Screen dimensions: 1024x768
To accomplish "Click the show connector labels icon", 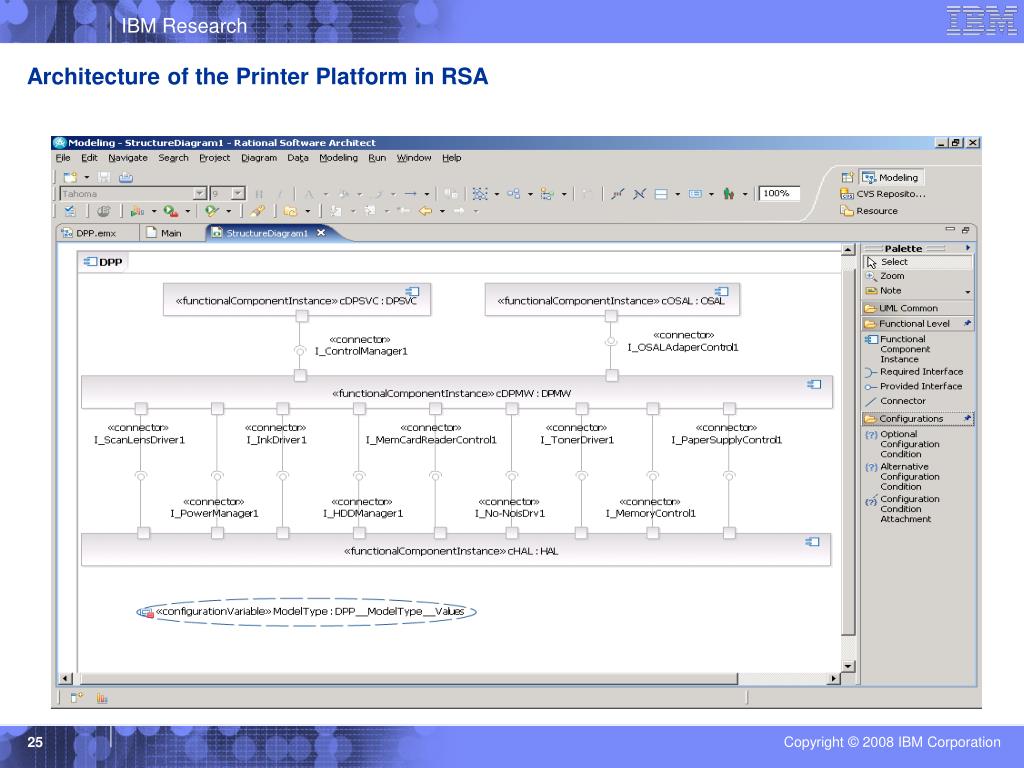I will [617, 193].
